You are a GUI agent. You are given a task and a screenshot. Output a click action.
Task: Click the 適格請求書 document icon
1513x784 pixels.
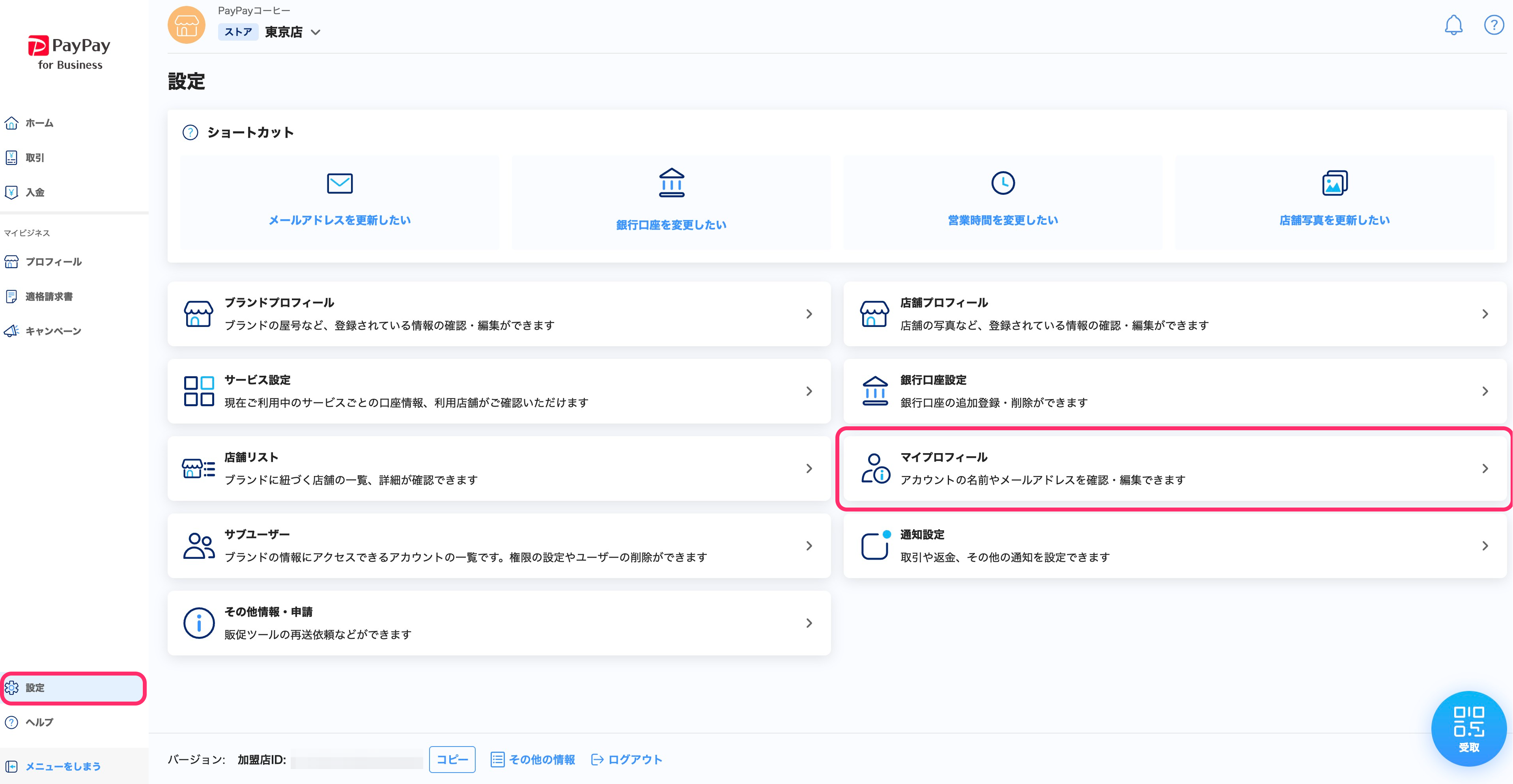pyautogui.click(x=11, y=296)
